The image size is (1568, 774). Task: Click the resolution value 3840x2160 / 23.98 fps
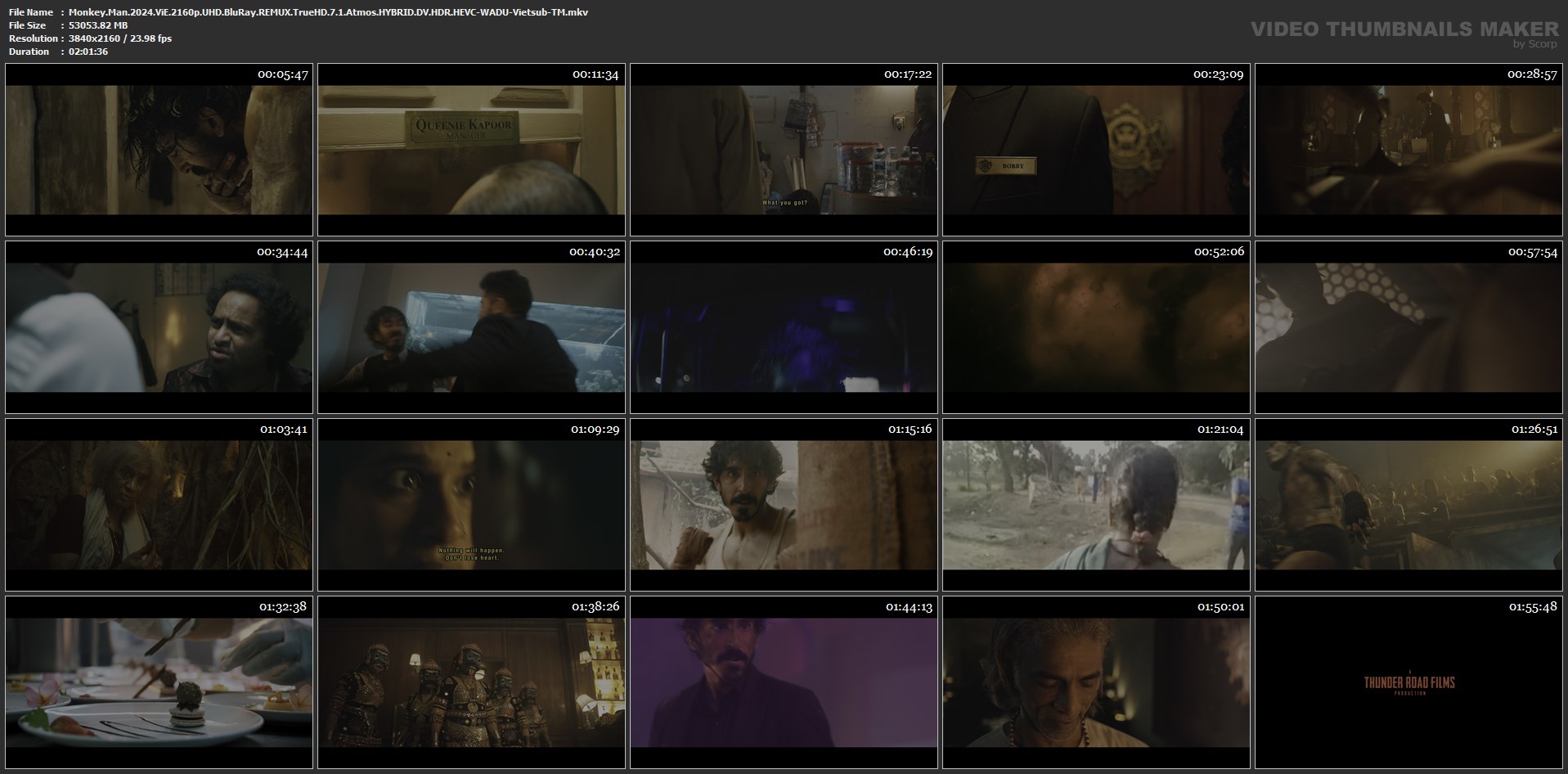(x=120, y=38)
